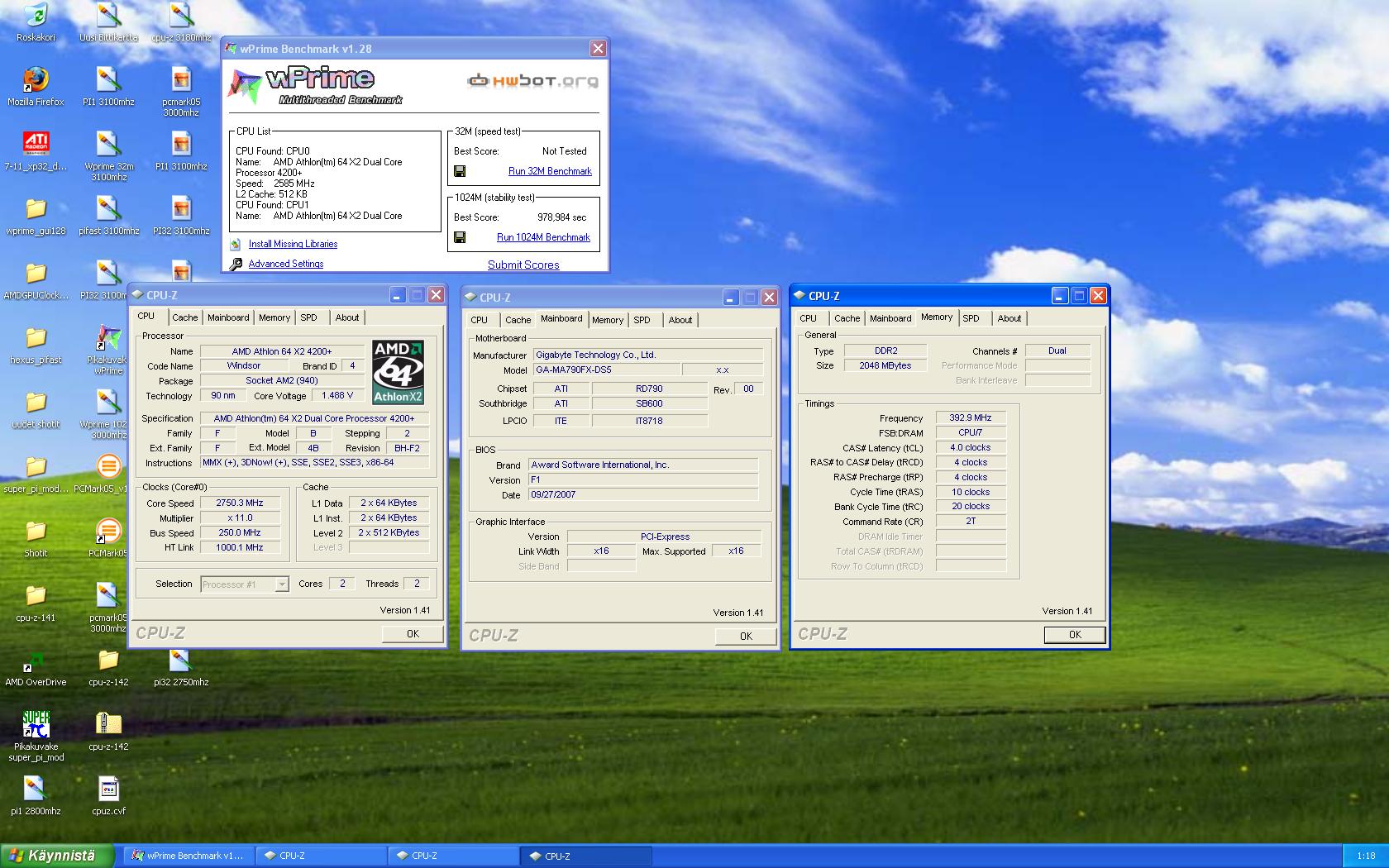Open the Mozilla Firefox desktop shortcut
This screenshot has height=868, width=1389.
pos(36,85)
